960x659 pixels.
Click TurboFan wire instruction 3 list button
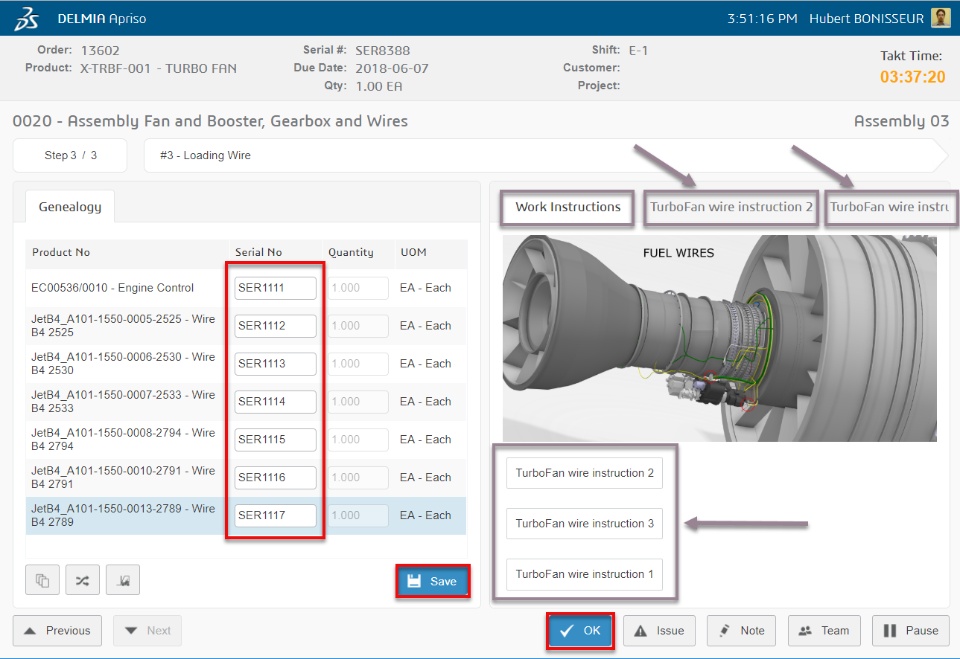[x=585, y=524]
